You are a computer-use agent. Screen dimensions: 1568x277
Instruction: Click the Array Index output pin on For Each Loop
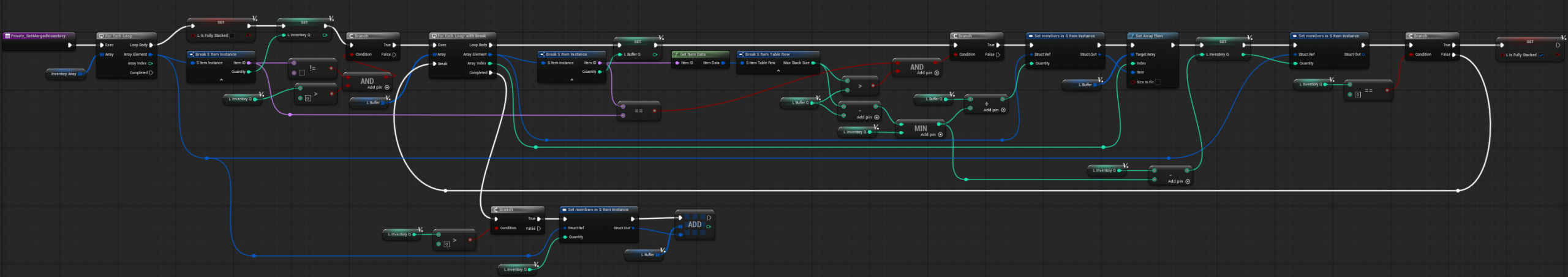point(151,63)
